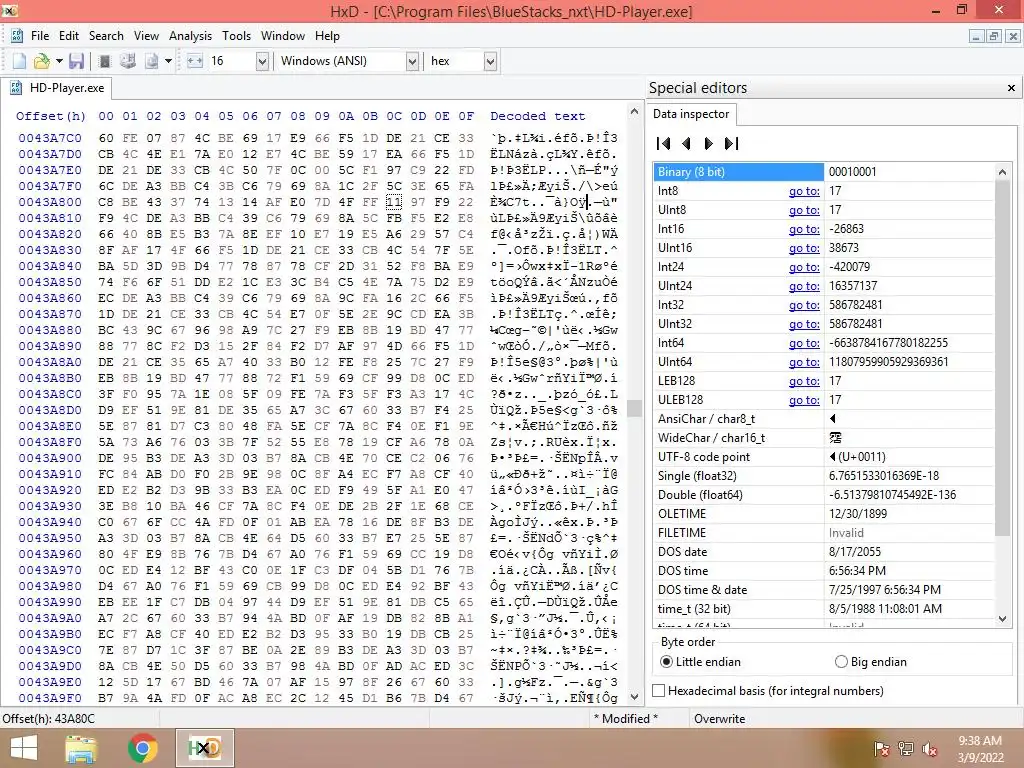Open the Tools menu
Screen dimensions: 1024x768
[236, 36]
